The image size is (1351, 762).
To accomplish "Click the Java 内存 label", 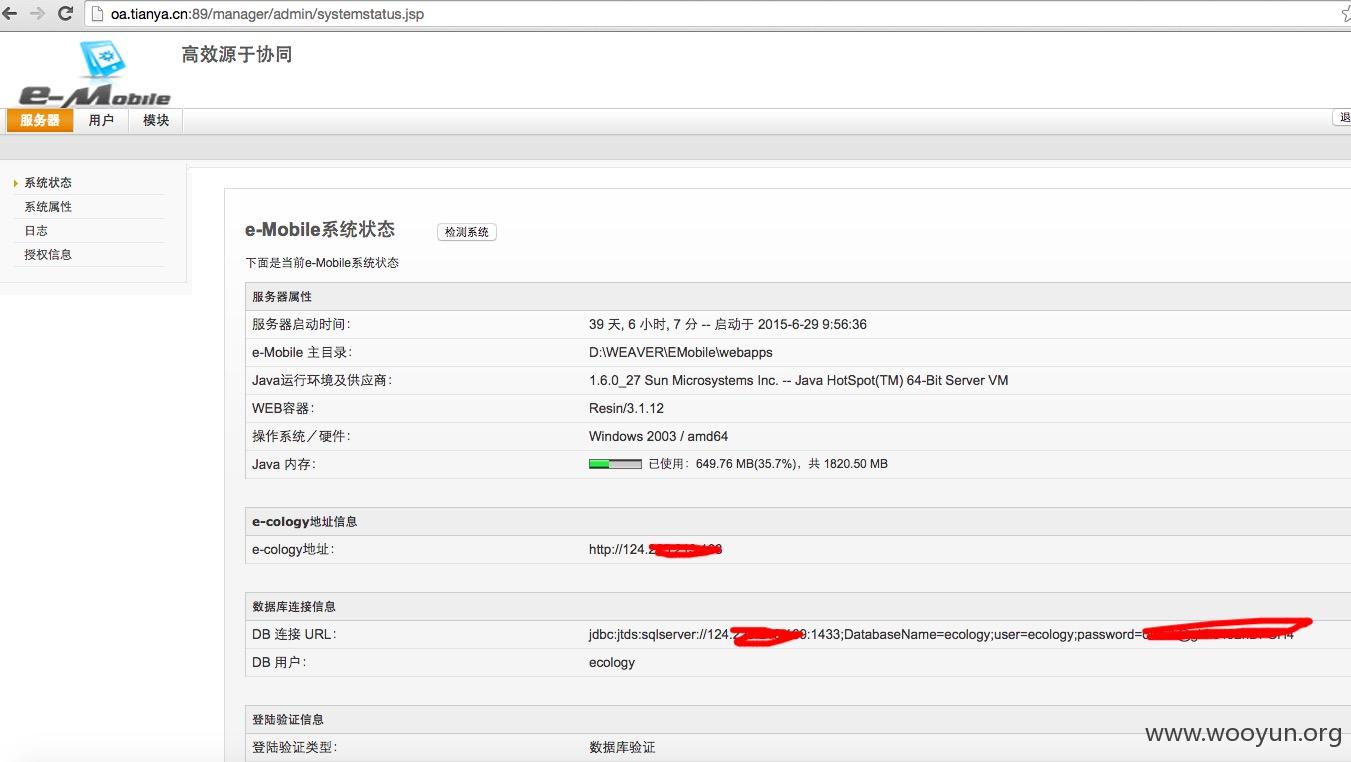I will [284, 465].
